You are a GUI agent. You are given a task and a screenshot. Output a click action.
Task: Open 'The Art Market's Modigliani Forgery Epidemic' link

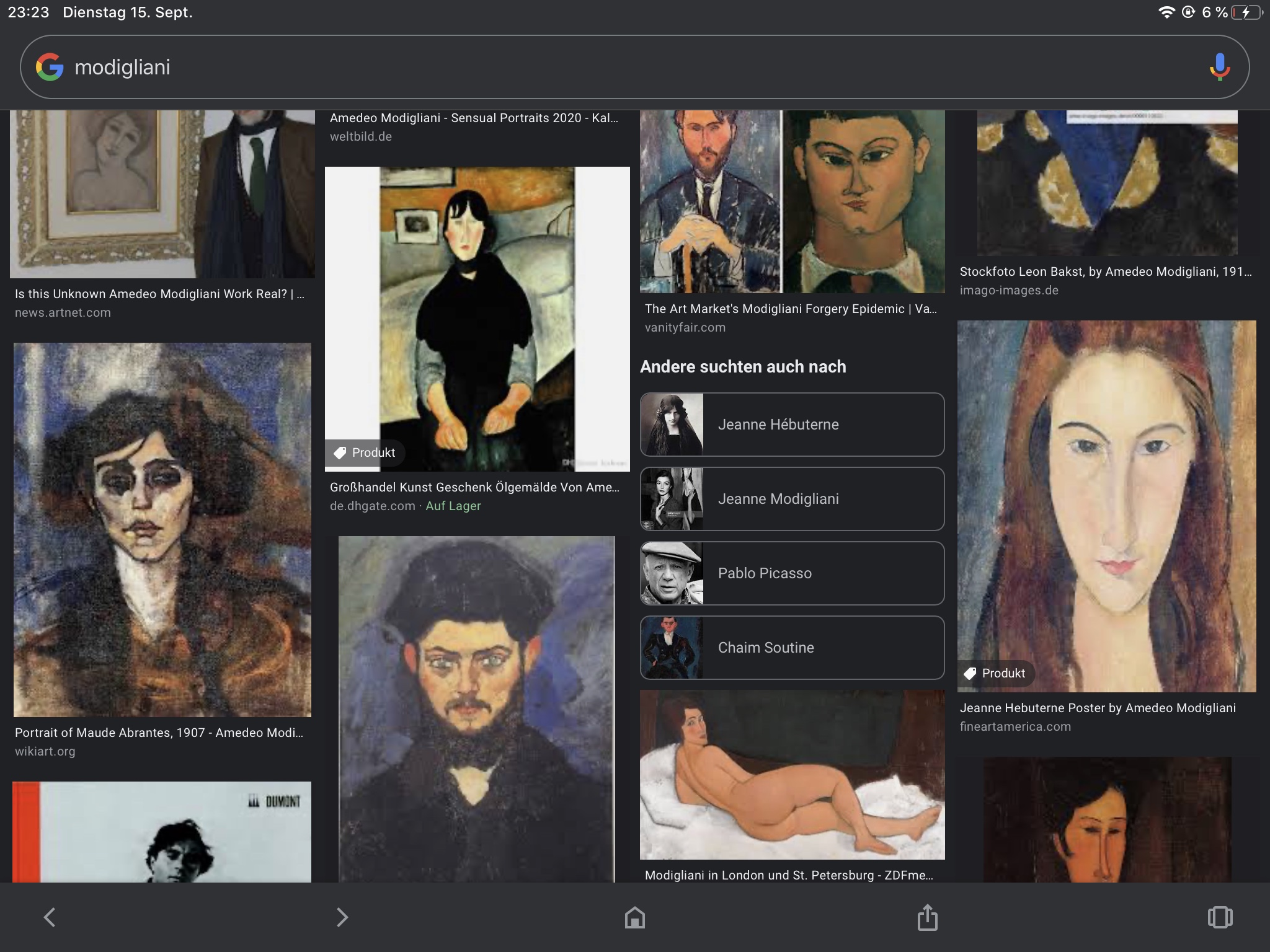[791, 309]
